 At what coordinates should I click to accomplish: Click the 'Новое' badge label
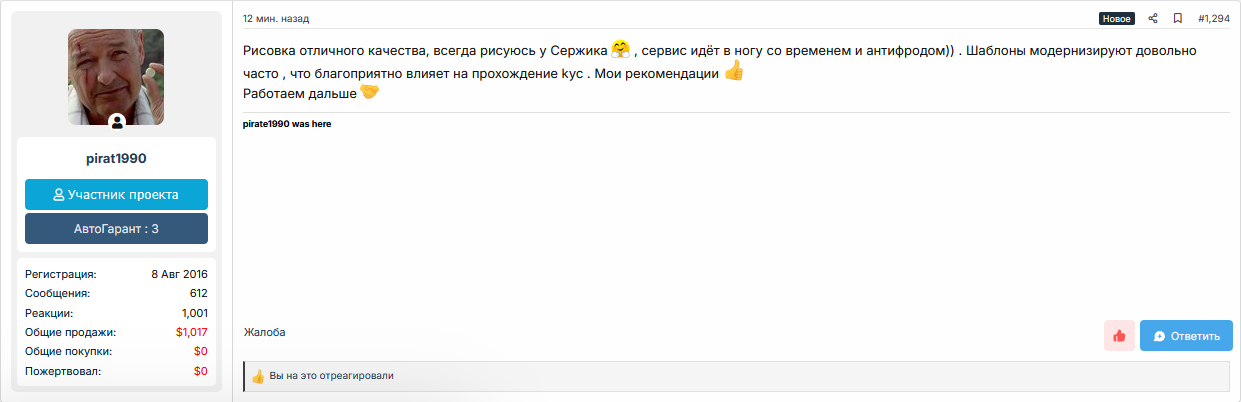point(1116,18)
